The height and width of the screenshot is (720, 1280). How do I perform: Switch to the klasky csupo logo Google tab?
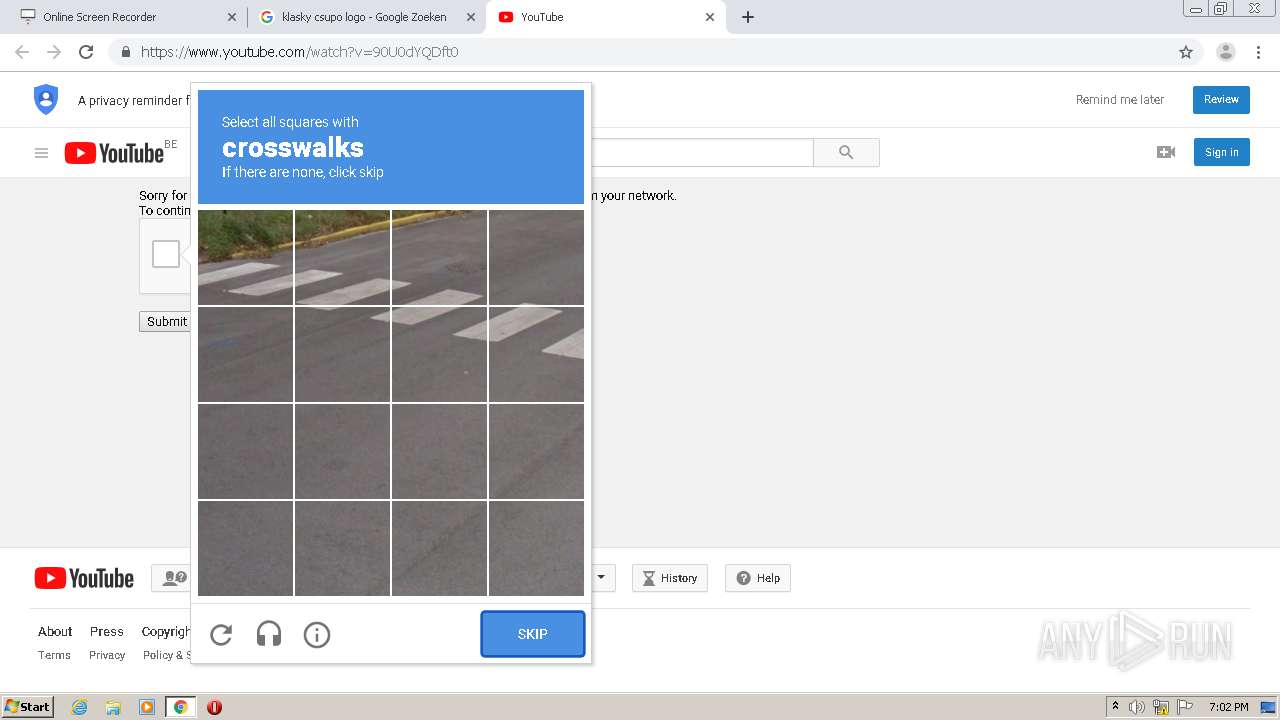tap(366, 17)
